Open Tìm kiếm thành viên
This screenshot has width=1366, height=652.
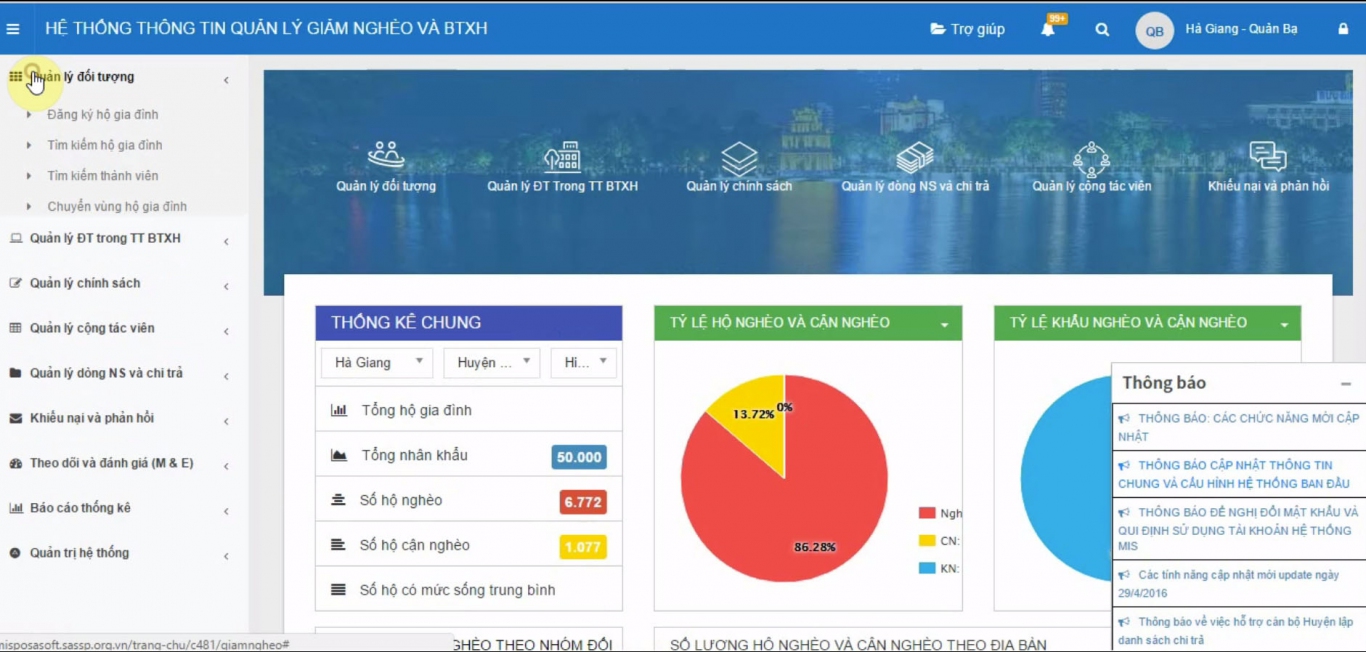point(102,176)
